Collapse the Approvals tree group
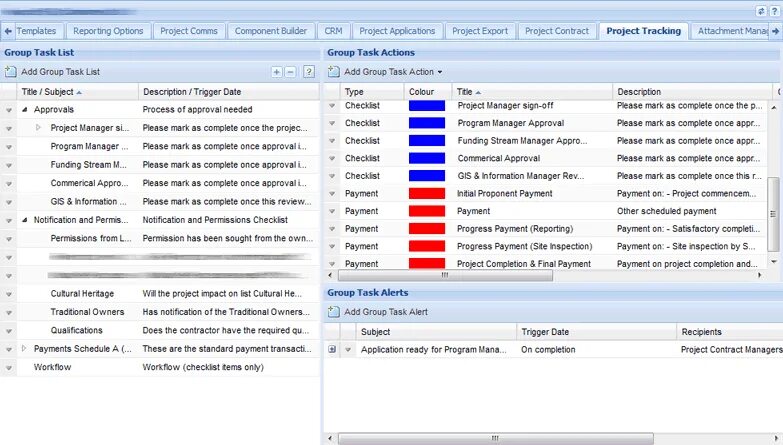This screenshot has width=783, height=445. pos(24,109)
